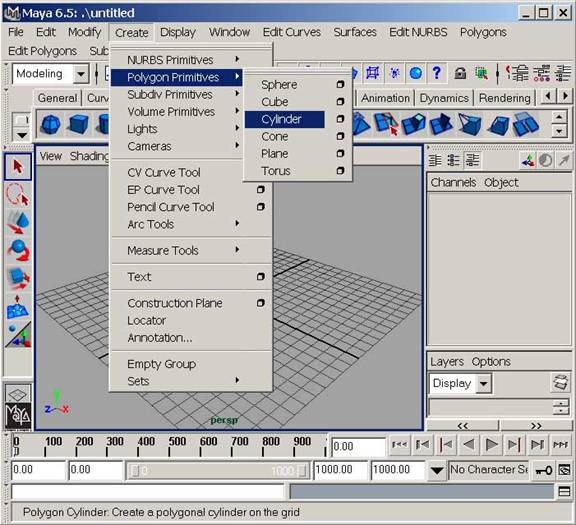Image resolution: width=576 pixels, height=525 pixels.
Task: Click the separated faces shelf icon
Action: 526,125
